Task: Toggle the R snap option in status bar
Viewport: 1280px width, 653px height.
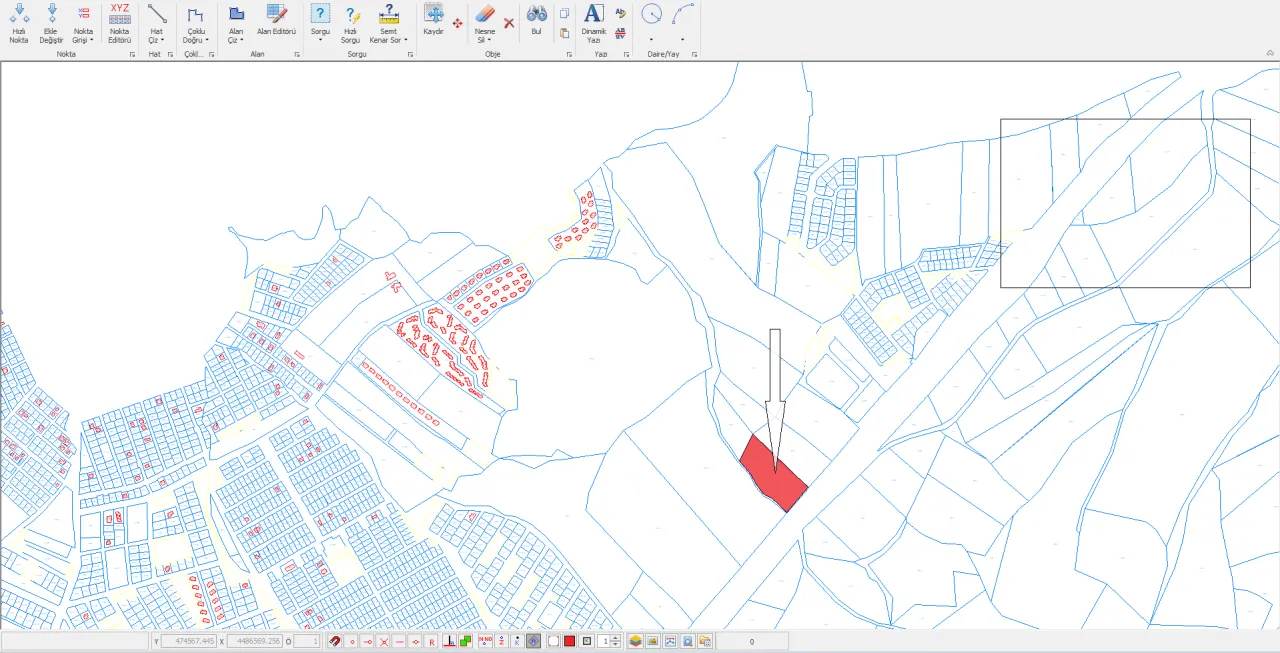Action: (x=431, y=641)
